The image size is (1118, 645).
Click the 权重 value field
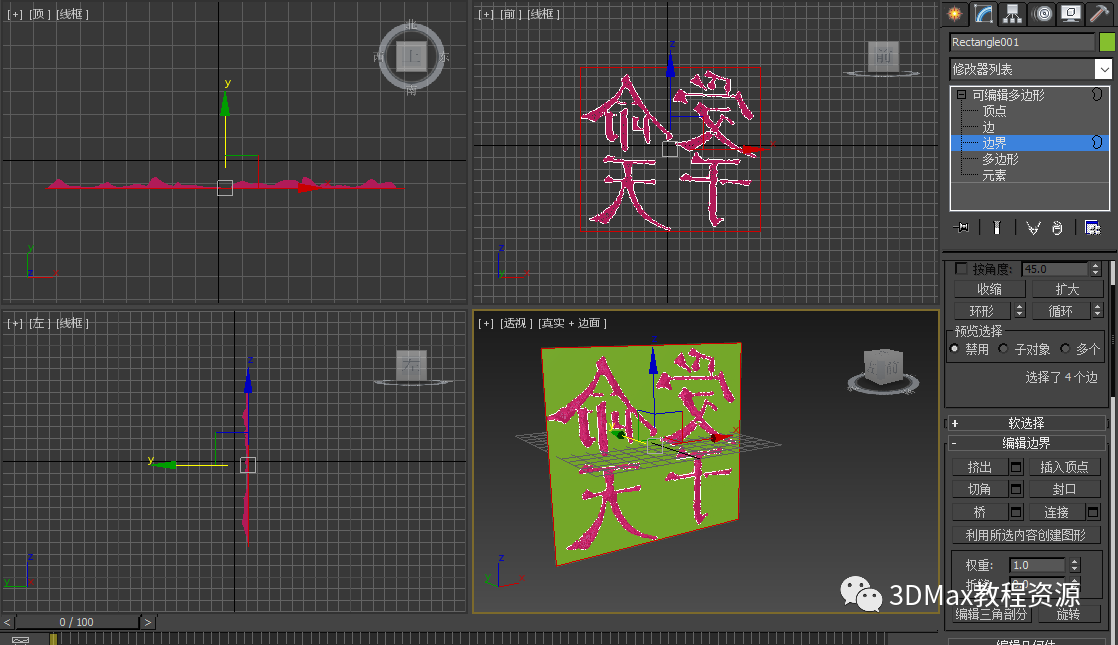point(1037,565)
